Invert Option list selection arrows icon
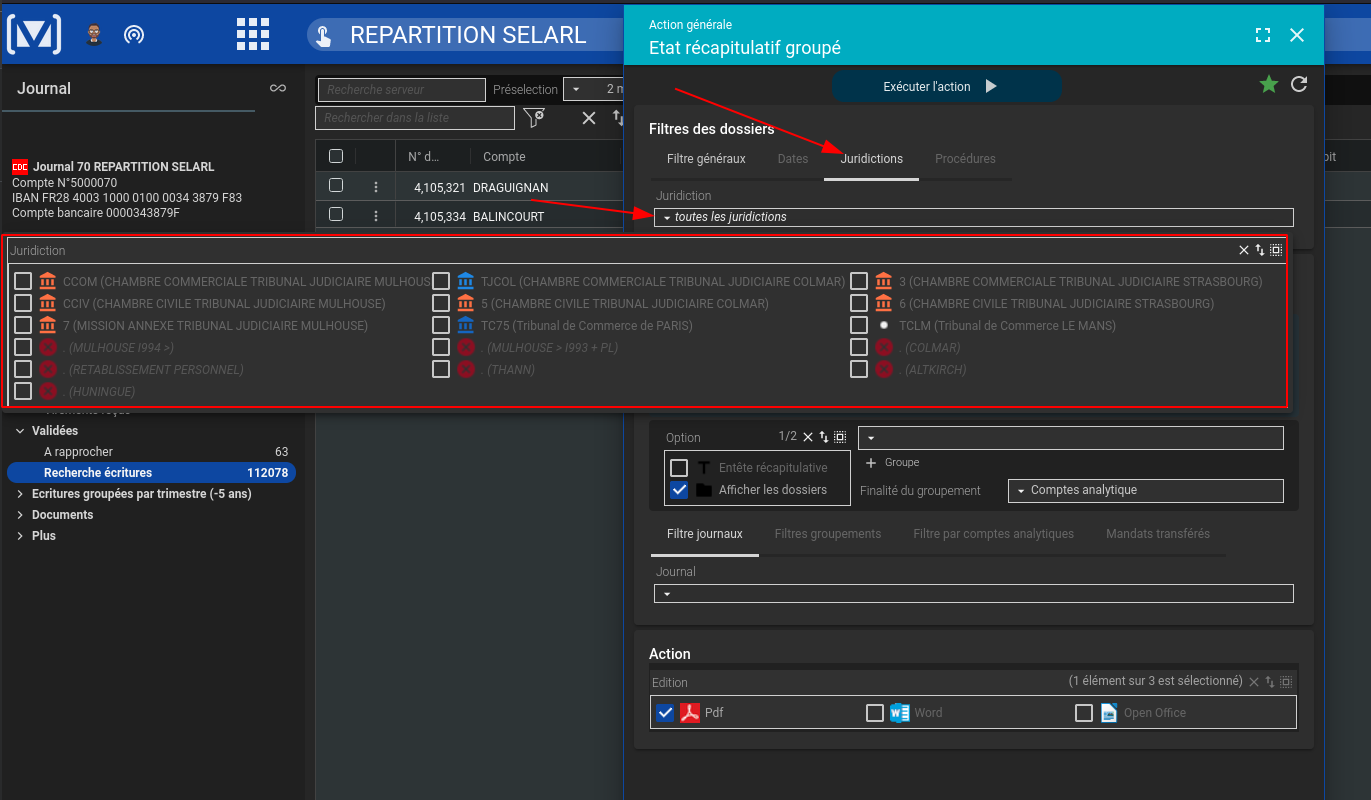This screenshot has width=1371, height=800. click(x=824, y=437)
